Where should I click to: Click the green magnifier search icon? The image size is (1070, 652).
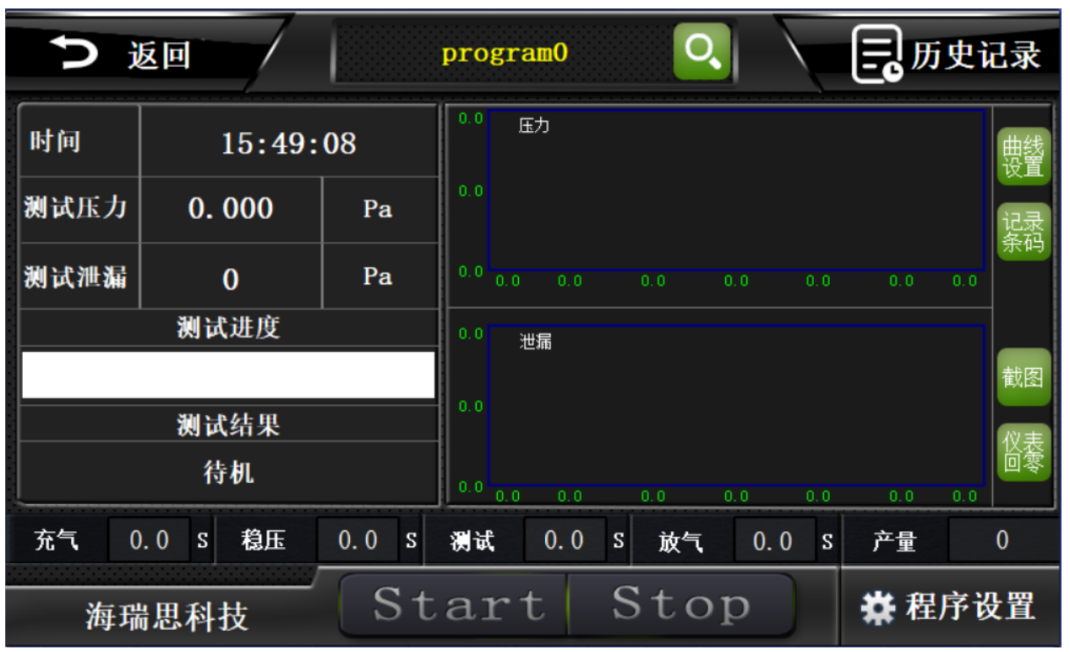701,51
